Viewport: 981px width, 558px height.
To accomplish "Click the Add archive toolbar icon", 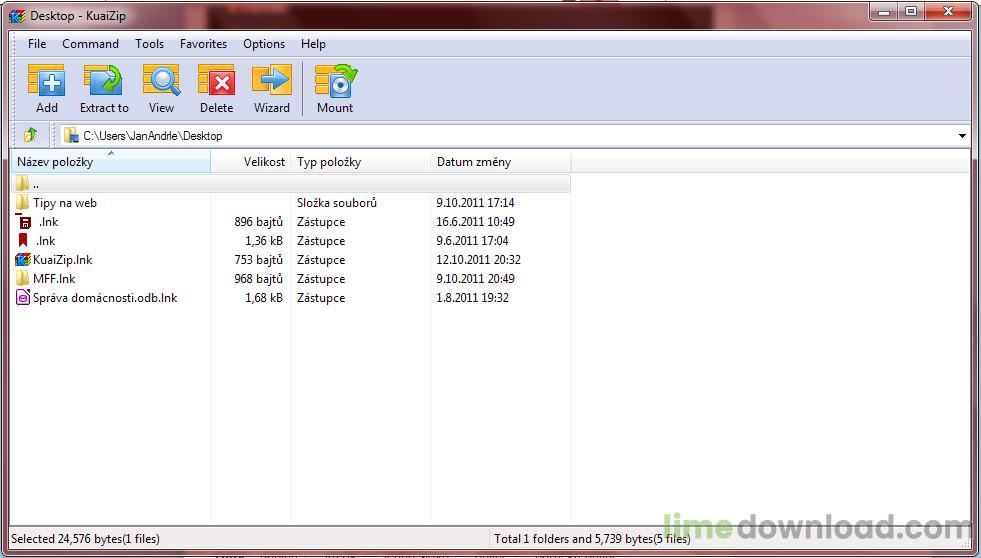I will click(46, 80).
